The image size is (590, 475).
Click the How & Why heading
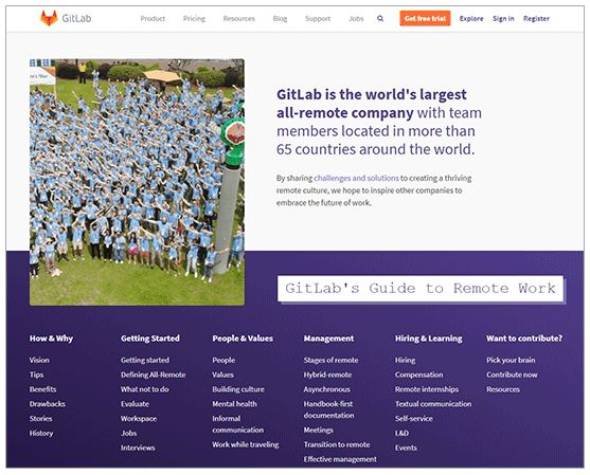(x=51, y=338)
